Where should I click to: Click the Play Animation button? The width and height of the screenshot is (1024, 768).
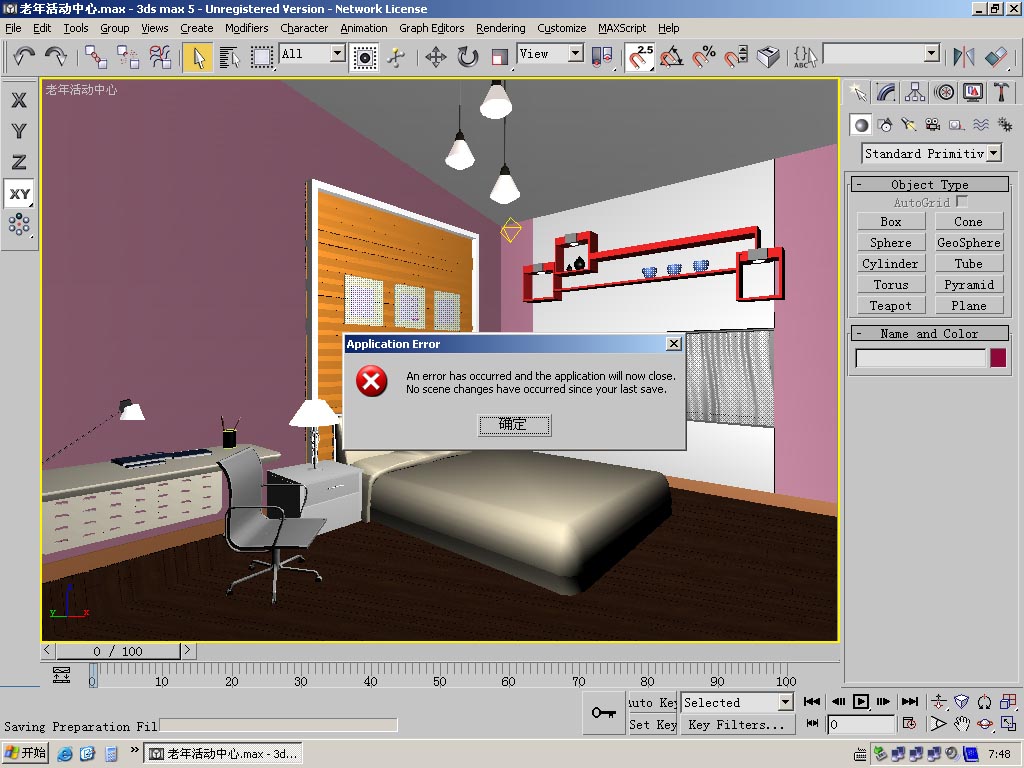point(861,701)
